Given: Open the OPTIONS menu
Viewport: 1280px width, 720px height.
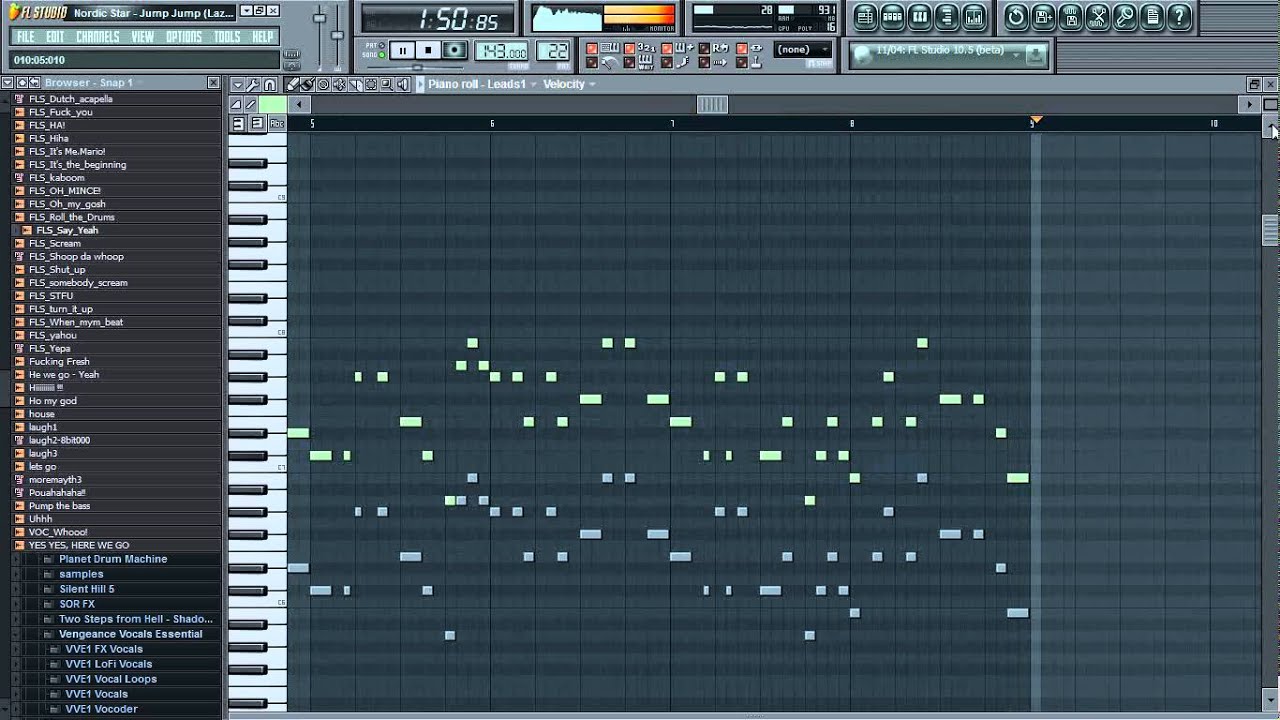Looking at the screenshot, I should point(184,37).
